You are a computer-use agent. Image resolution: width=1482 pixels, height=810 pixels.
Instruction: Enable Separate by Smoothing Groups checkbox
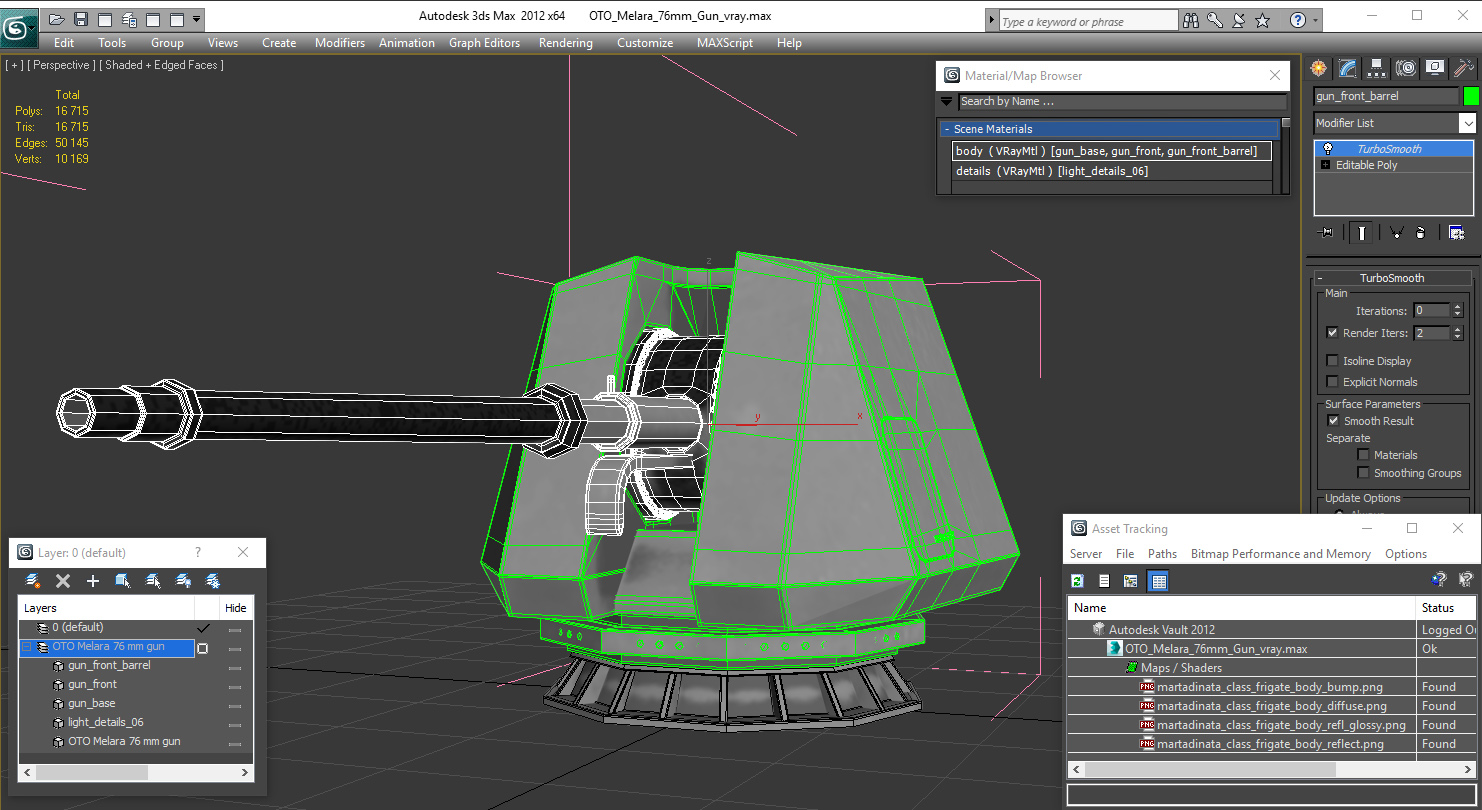1362,473
